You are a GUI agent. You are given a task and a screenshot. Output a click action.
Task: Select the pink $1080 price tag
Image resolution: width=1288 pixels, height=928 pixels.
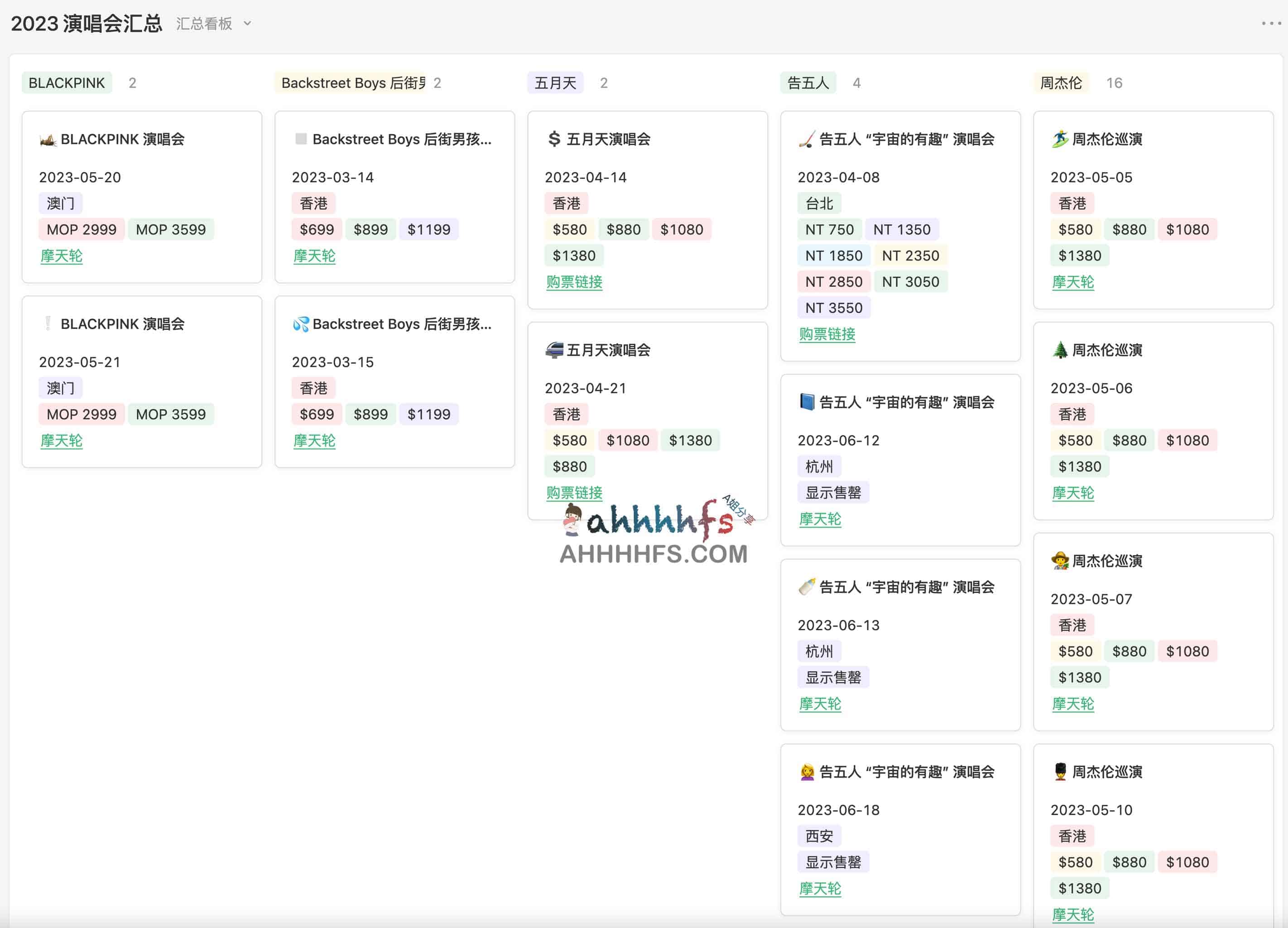point(682,229)
